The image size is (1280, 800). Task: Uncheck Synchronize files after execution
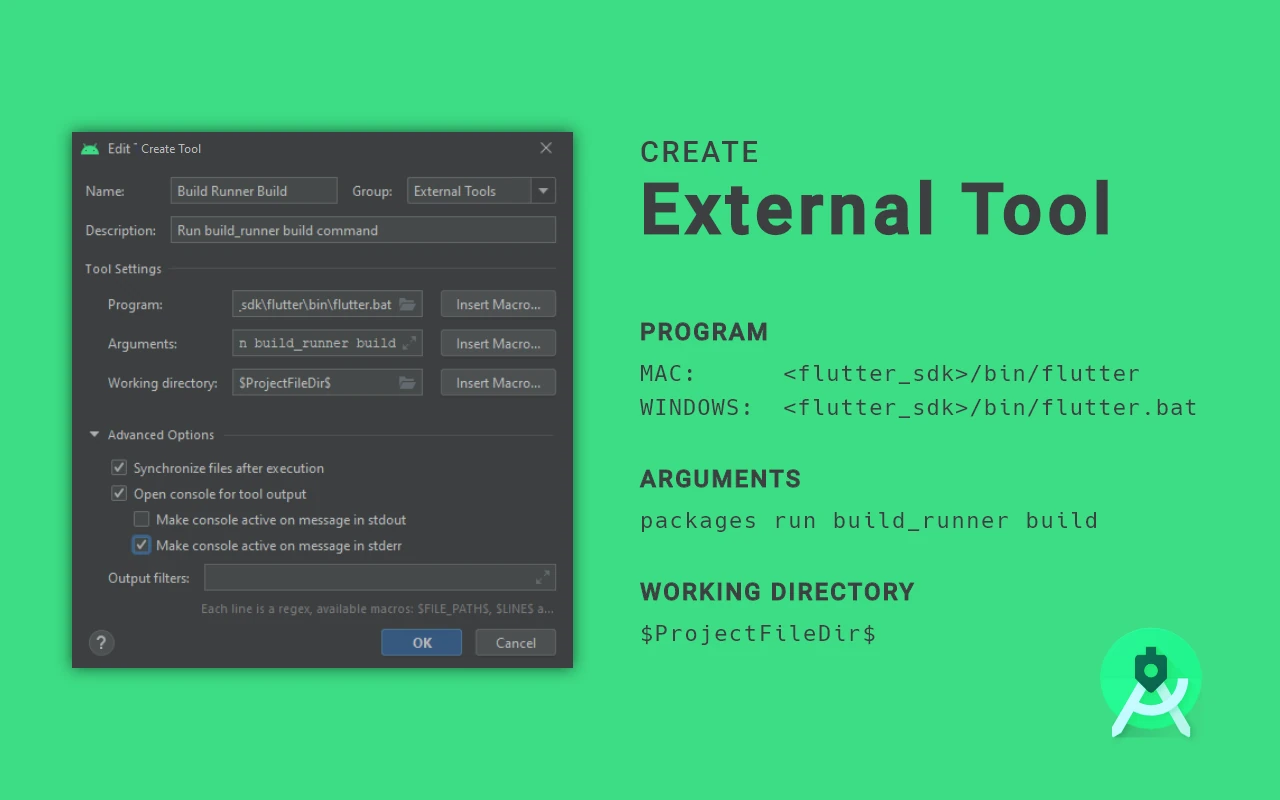[119, 467]
